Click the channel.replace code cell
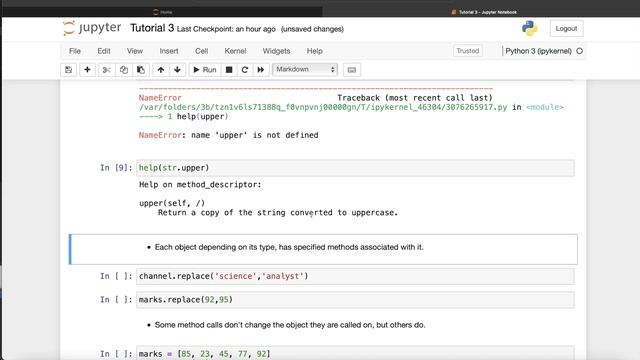The height and width of the screenshot is (360, 640). pos(355,276)
